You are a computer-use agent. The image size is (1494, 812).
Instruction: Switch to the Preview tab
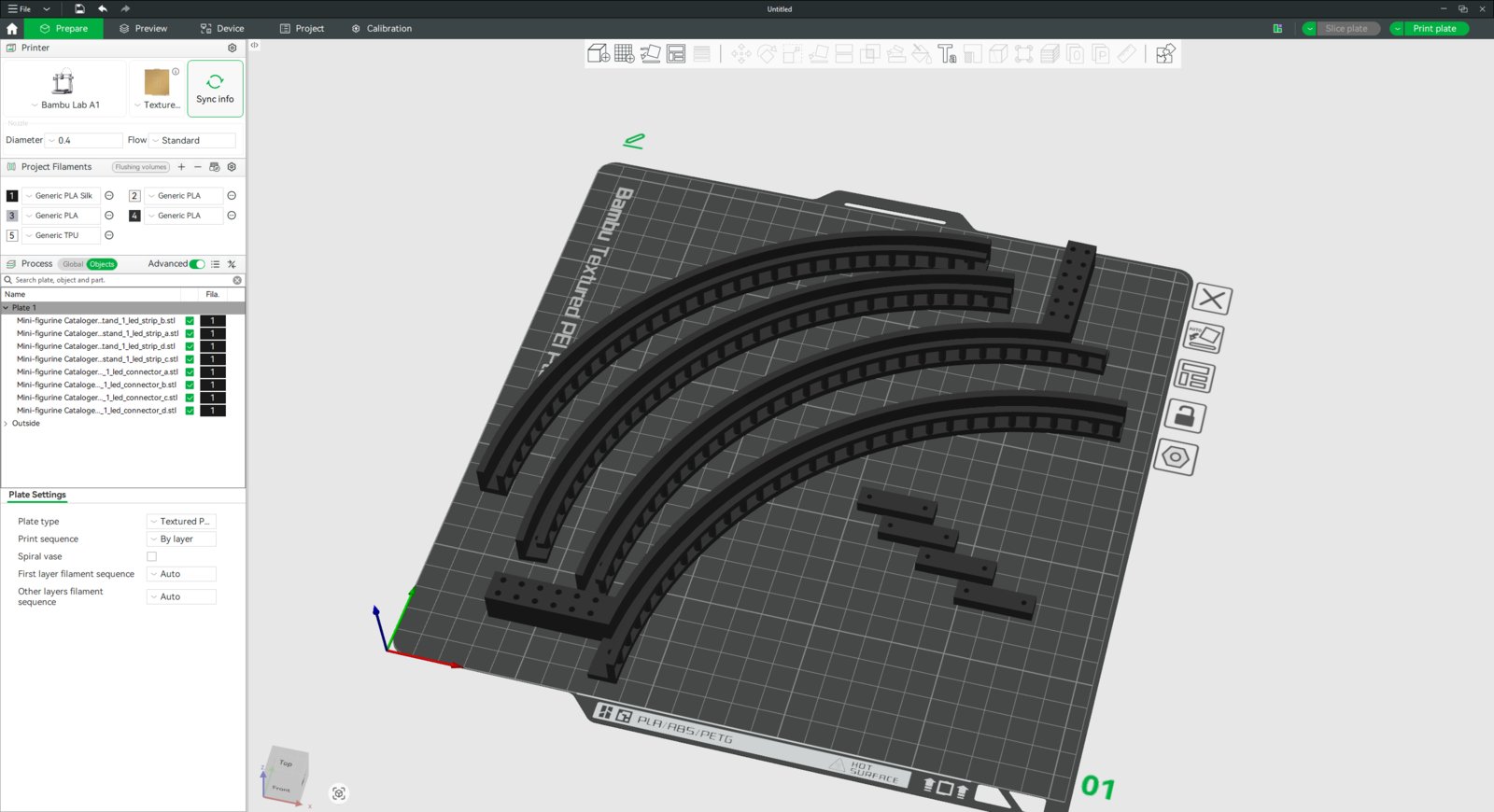[x=143, y=29]
